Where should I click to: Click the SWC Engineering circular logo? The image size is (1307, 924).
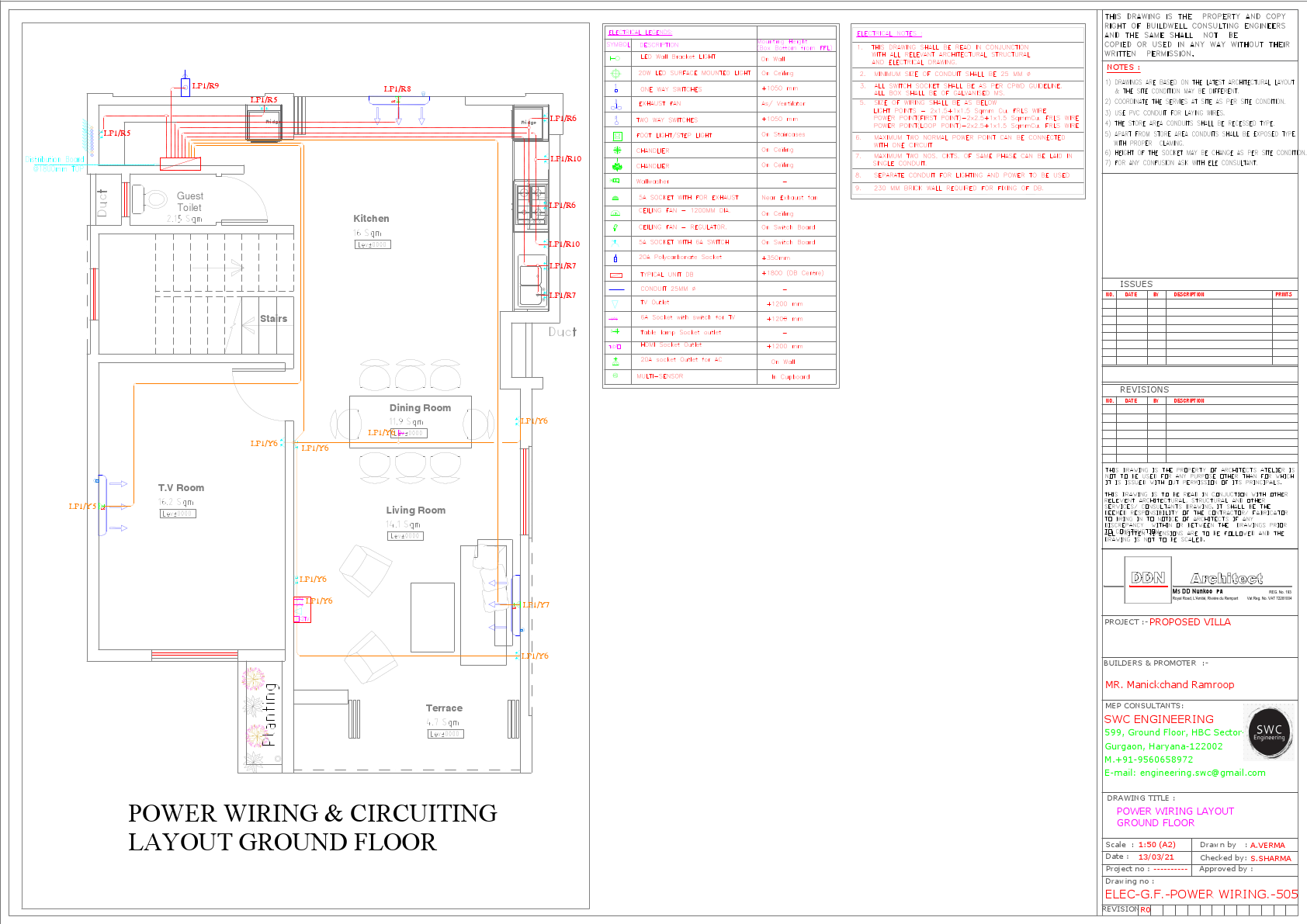tap(1268, 732)
